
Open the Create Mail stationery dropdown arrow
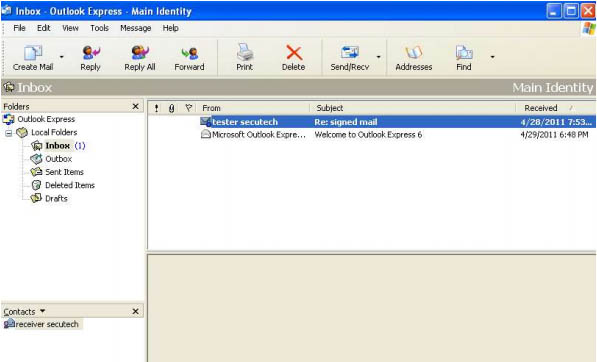point(61,57)
